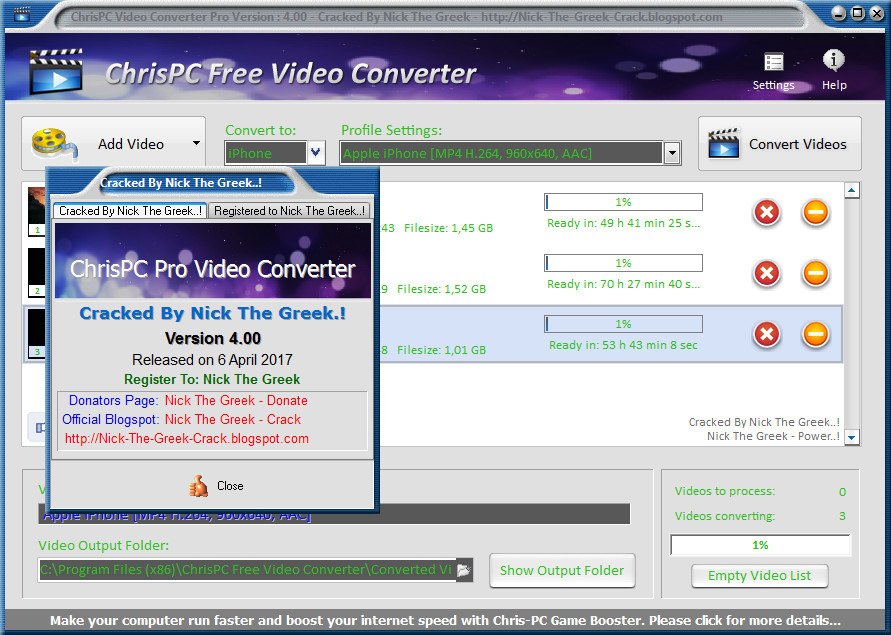This screenshot has height=635, width=891.
Task: Open the Nick-The-Greek-Crack.blogspot.com URL
Action: [187, 438]
